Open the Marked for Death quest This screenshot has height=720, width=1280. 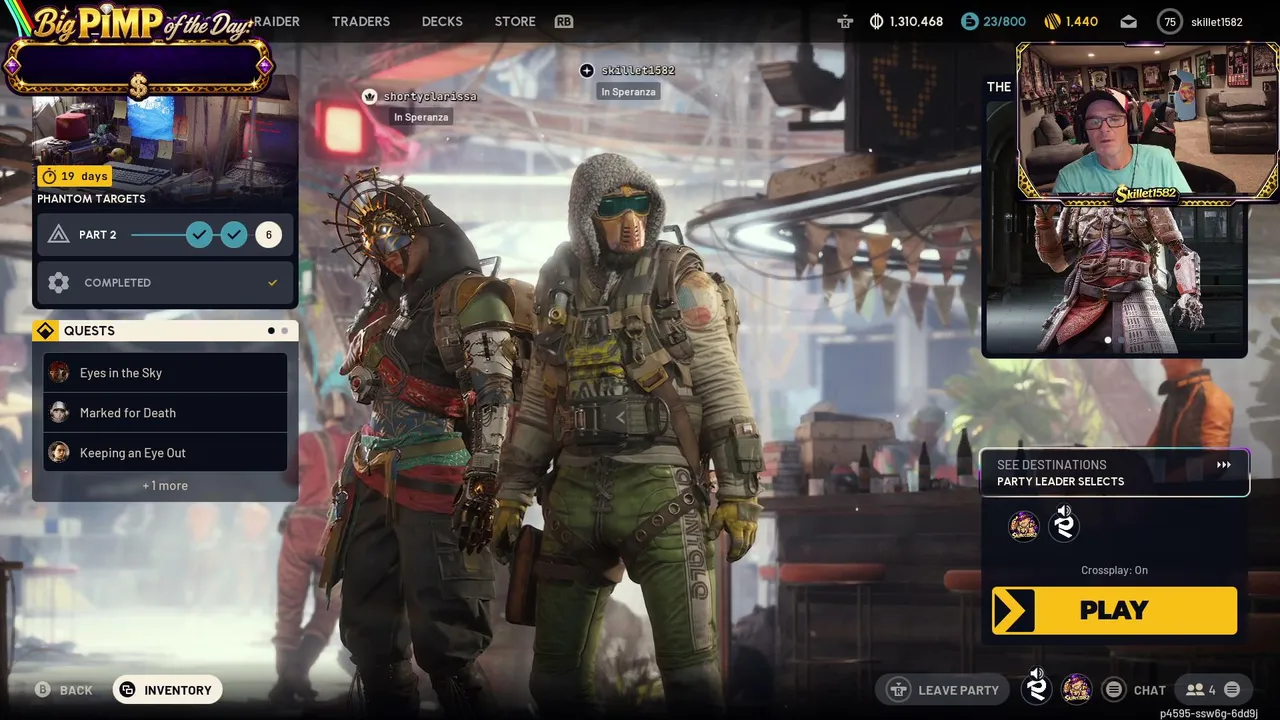(165, 413)
